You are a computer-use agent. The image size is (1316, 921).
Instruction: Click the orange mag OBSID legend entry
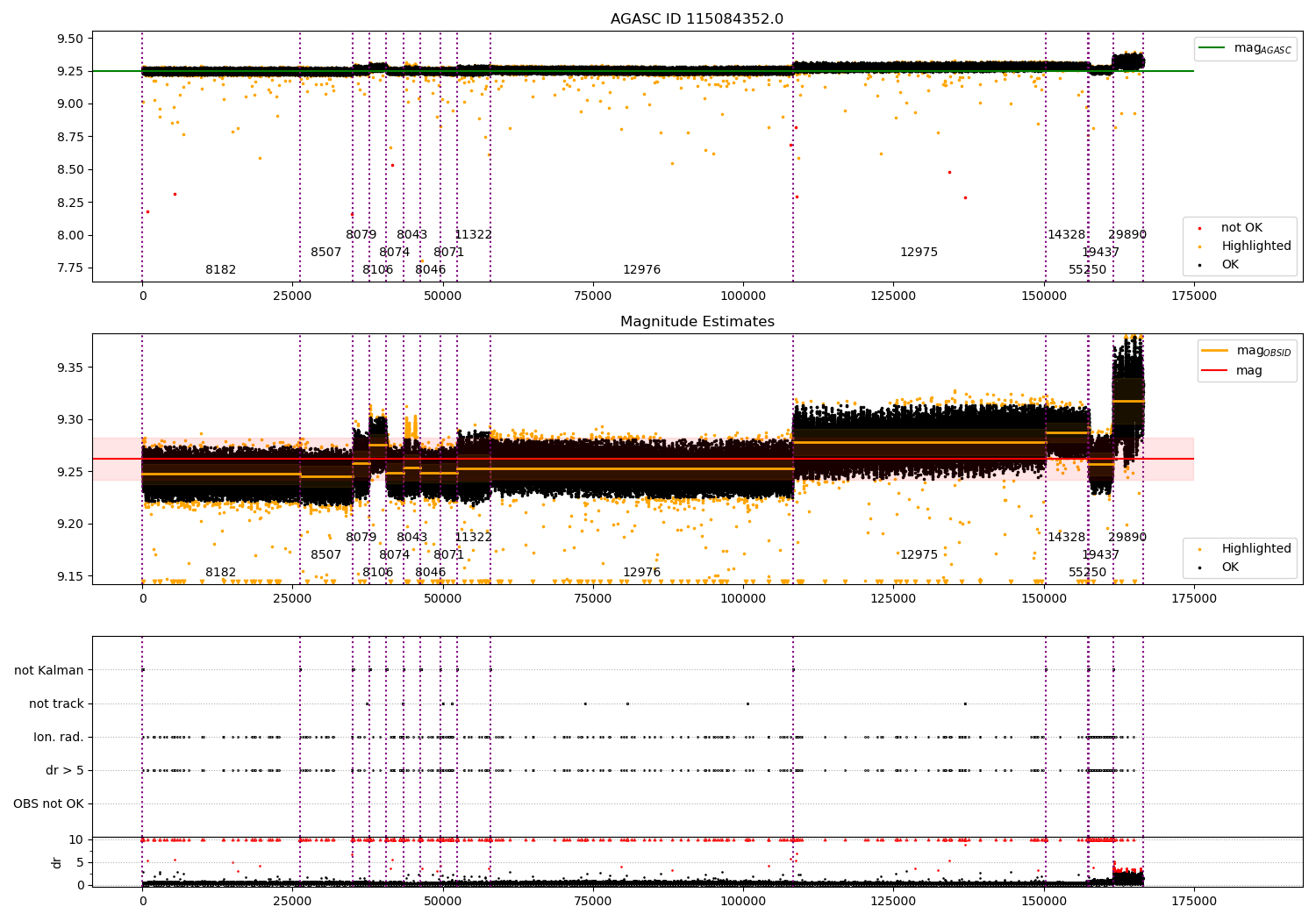click(x=1246, y=351)
